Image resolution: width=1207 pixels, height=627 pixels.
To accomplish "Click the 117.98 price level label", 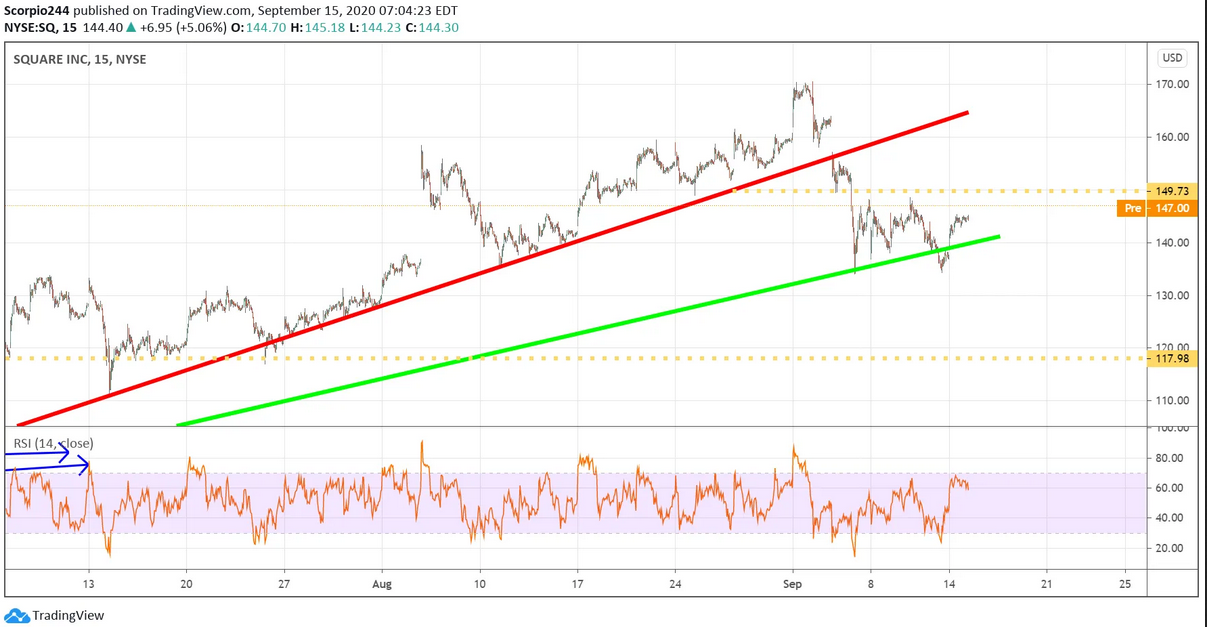I will (x=1174, y=359).
